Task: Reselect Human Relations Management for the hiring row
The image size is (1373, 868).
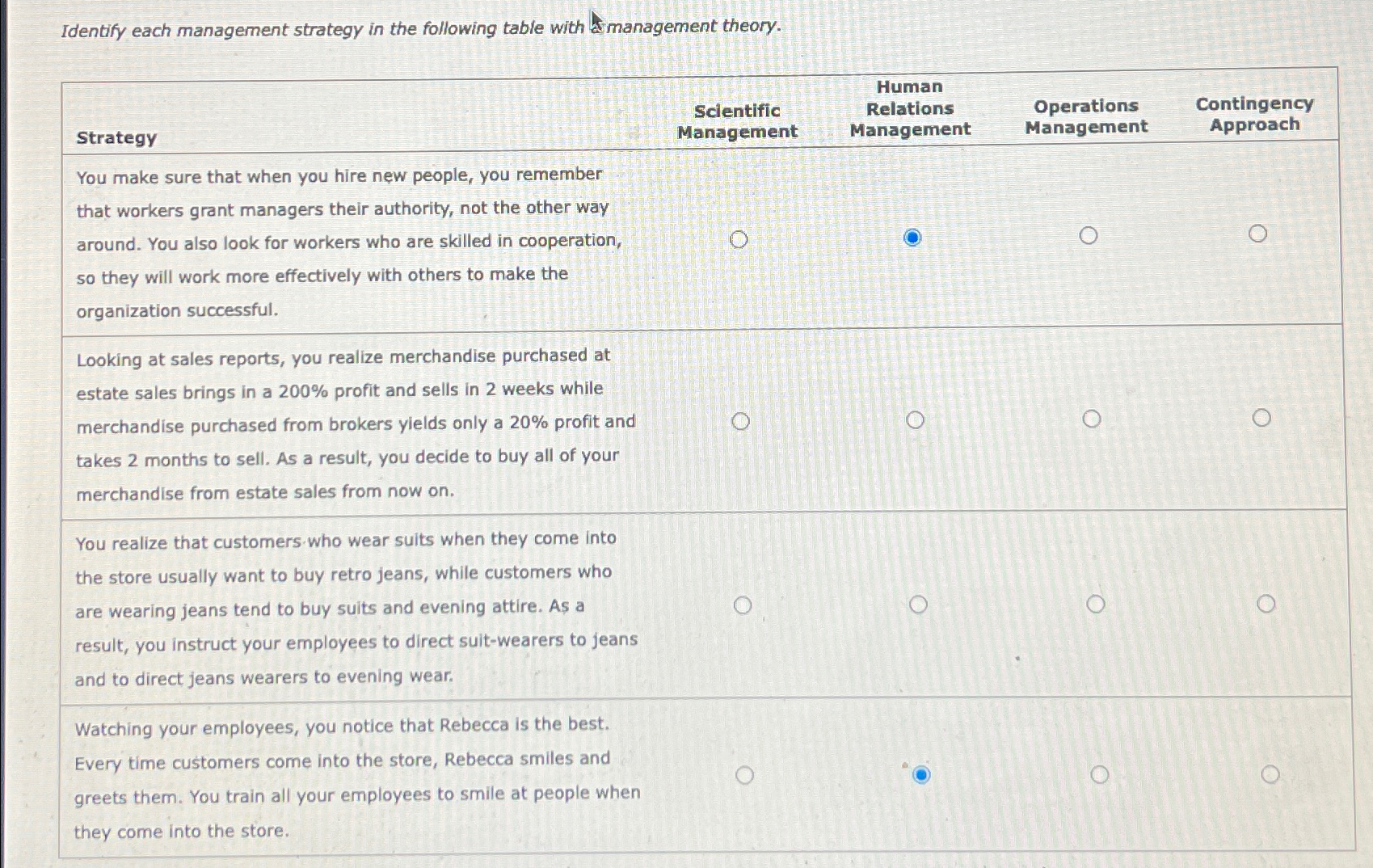Action: (x=913, y=238)
